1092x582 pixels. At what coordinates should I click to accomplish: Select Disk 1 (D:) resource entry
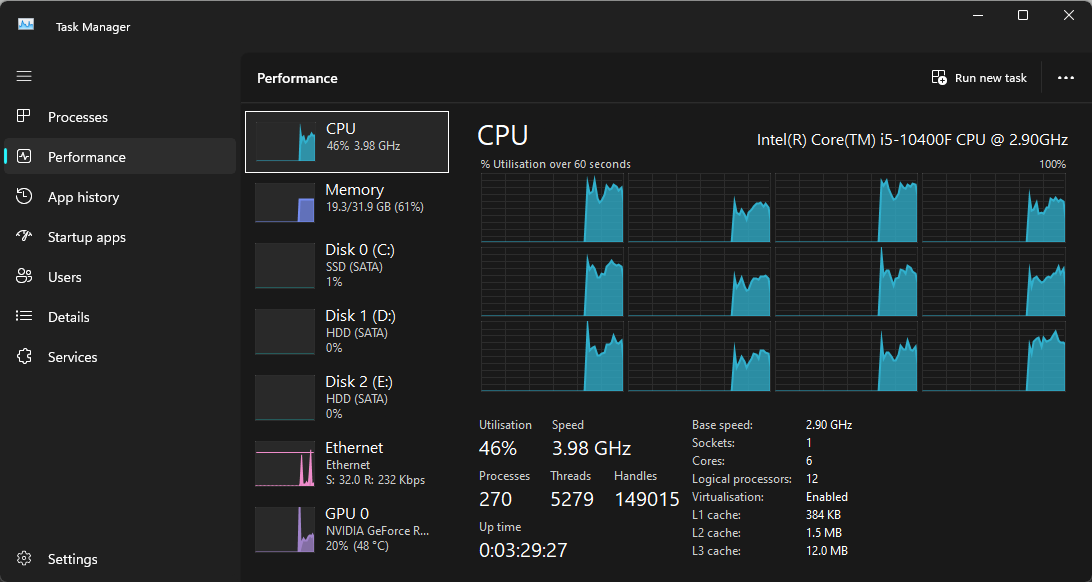347,331
